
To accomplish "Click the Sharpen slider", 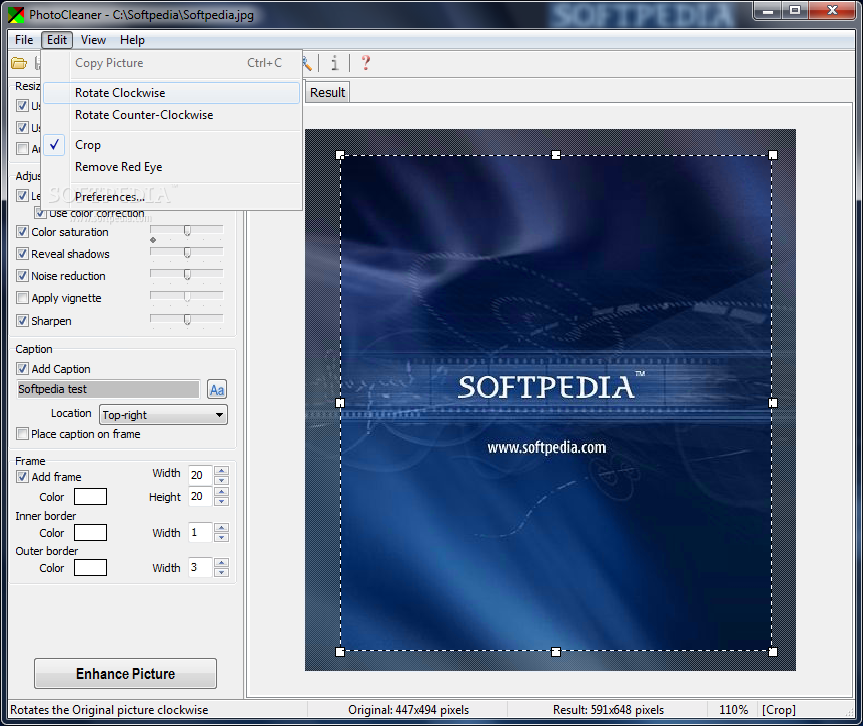I will 187,319.
